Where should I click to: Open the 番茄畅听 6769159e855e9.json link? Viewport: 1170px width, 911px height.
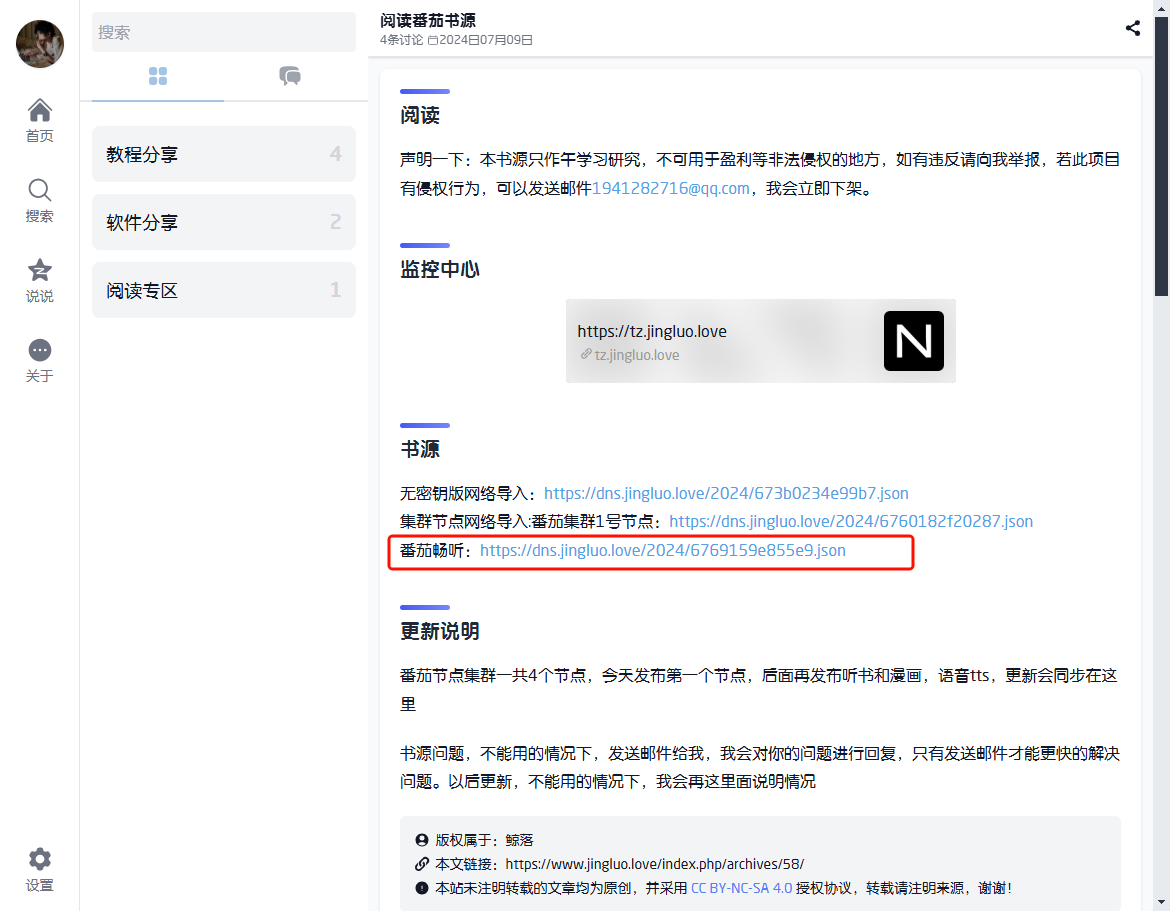[x=663, y=551]
